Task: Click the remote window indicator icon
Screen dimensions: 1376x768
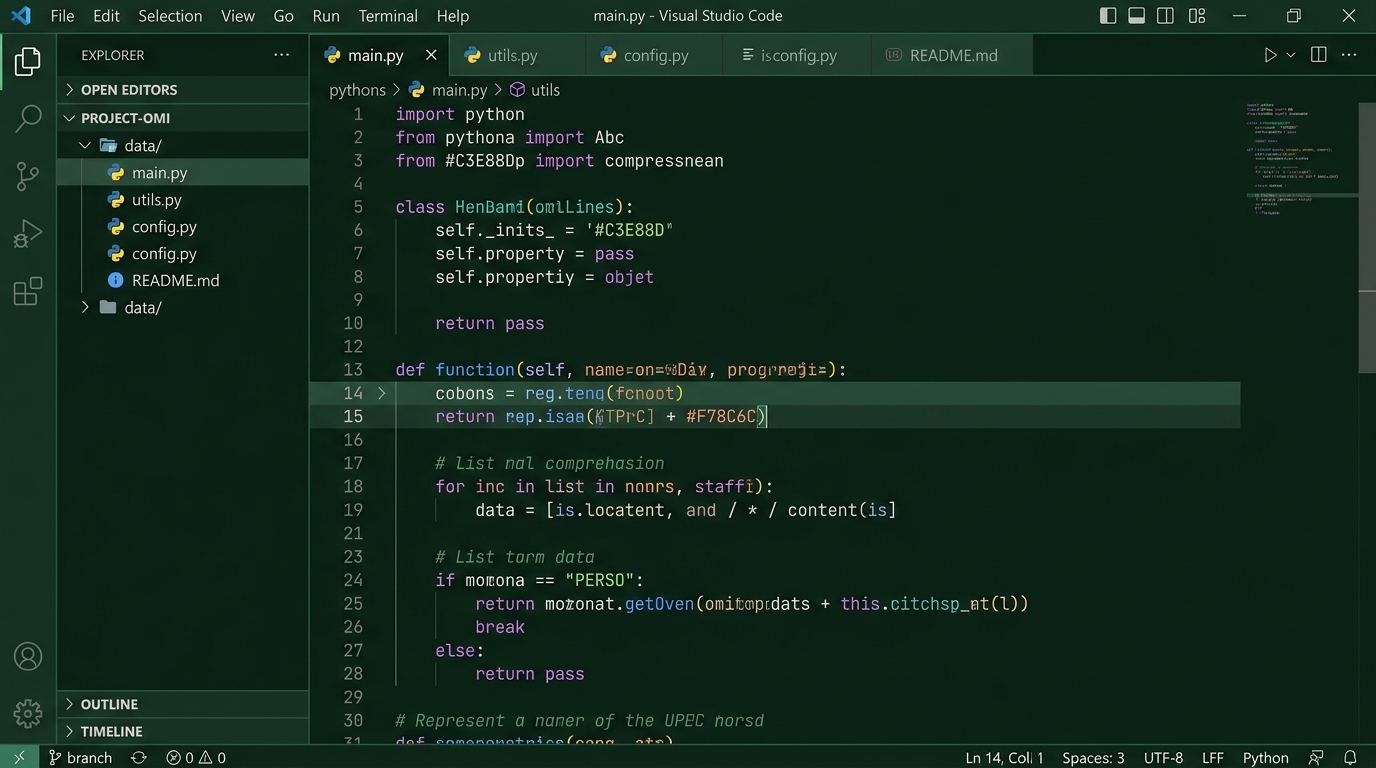Action: (19, 757)
